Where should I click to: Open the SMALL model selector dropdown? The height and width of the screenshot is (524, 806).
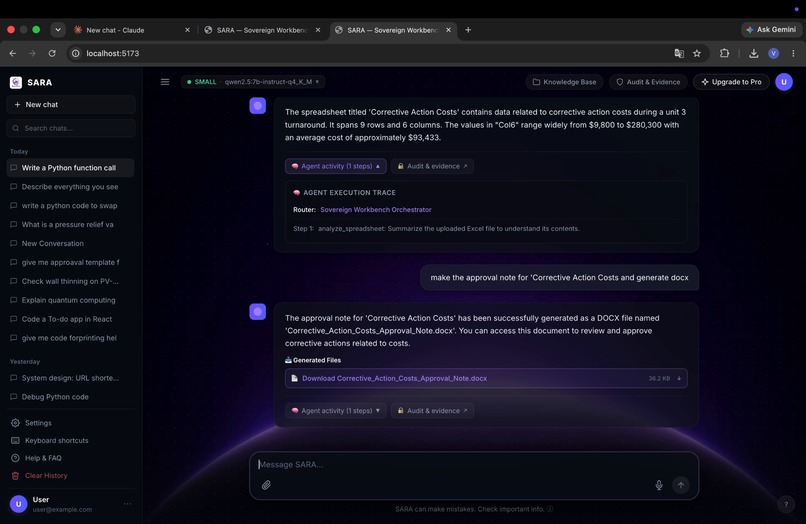coord(253,82)
